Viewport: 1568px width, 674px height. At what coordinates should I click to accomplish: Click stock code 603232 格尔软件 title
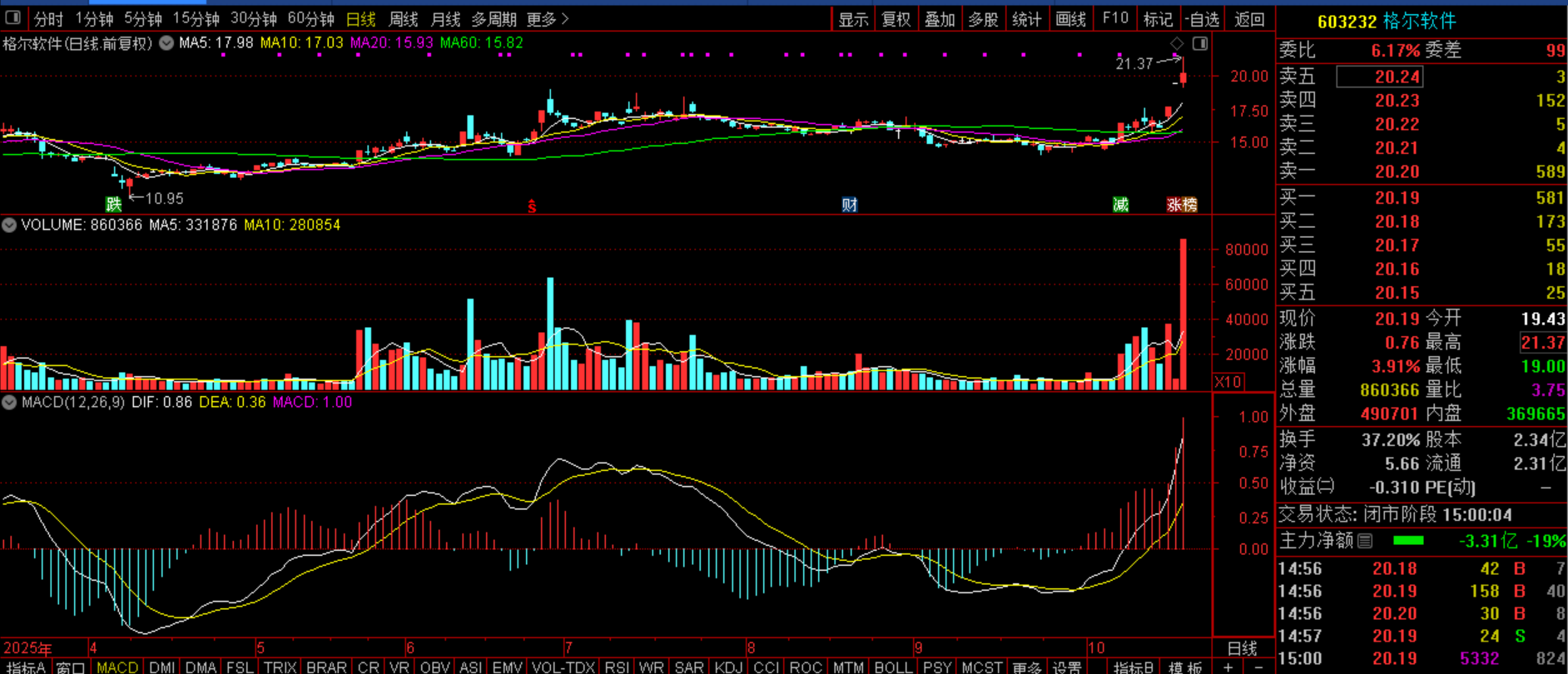point(1387,21)
